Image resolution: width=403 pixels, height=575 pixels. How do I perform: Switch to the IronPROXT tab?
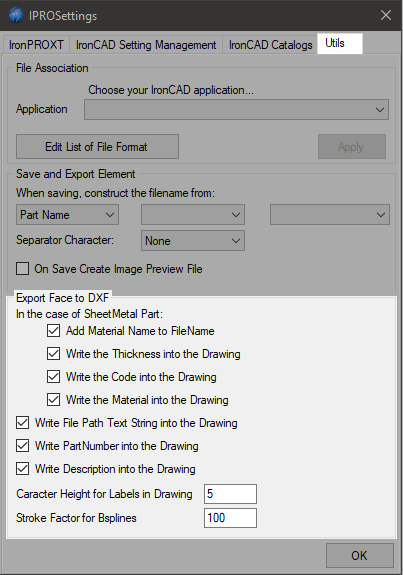tap(36, 45)
